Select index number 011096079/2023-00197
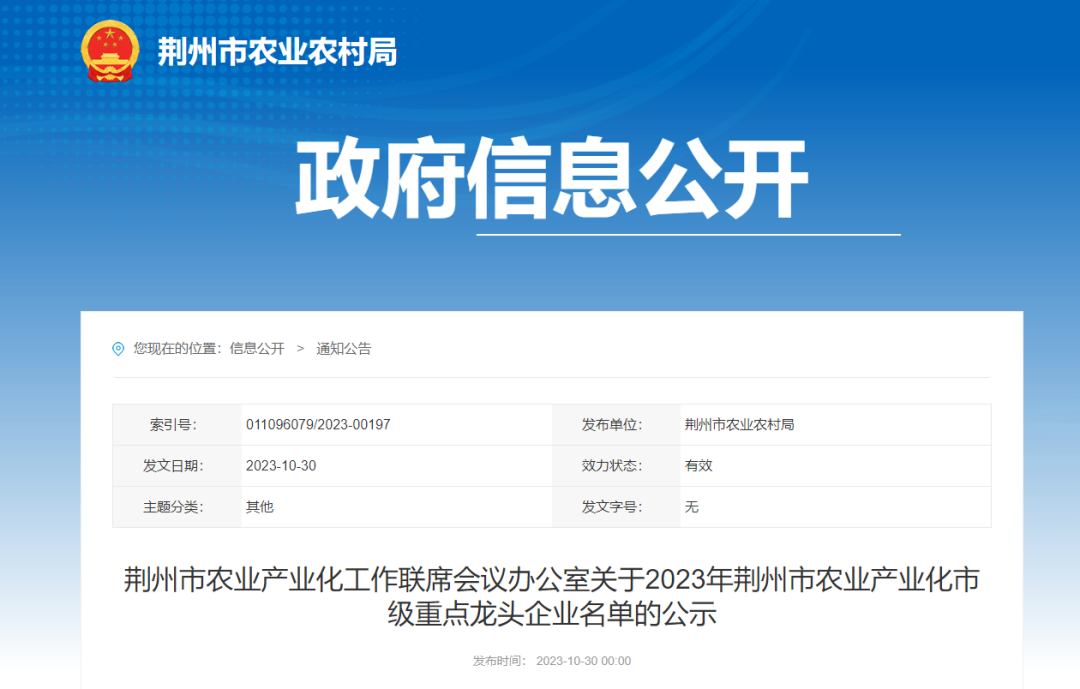 pyautogui.click(x=320, y=424)
